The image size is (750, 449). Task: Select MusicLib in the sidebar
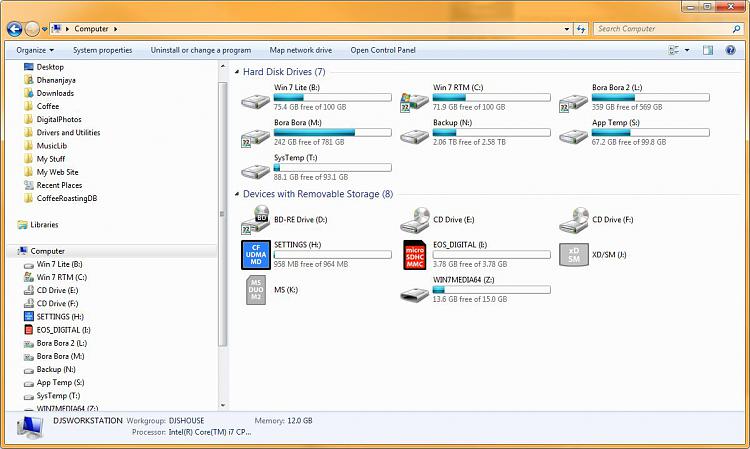tap(52, 146)
